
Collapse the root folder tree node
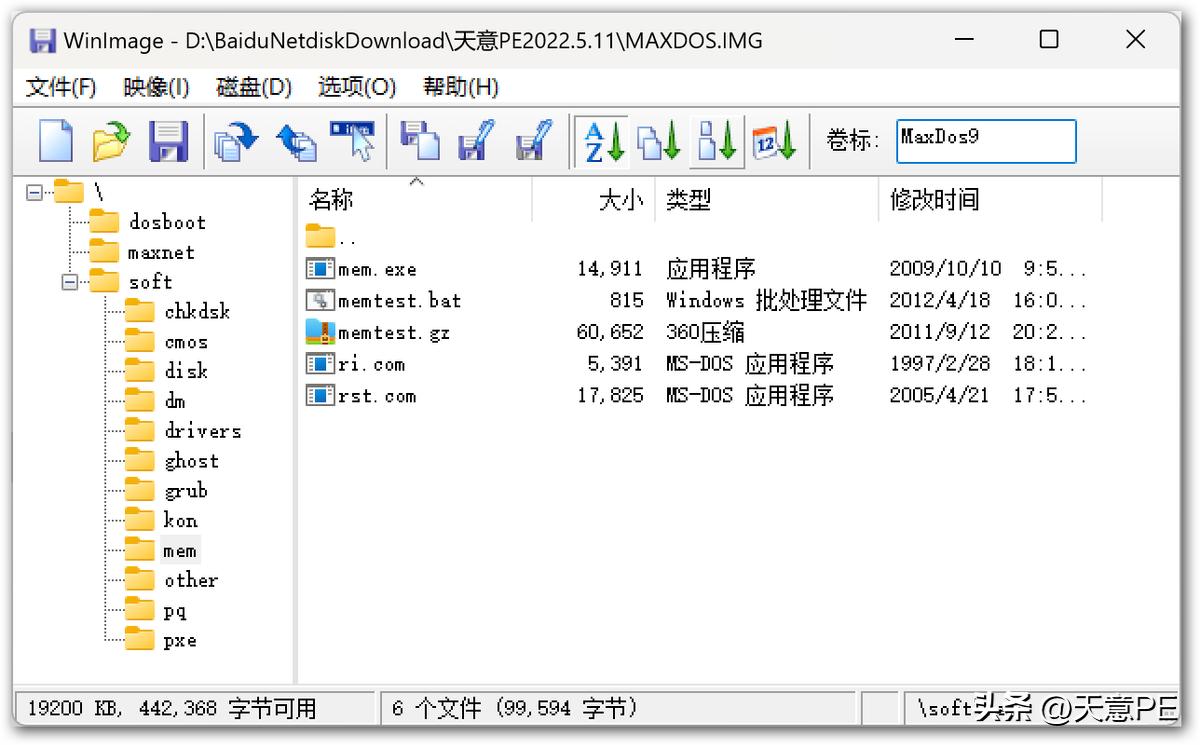(x=34, y=192)
